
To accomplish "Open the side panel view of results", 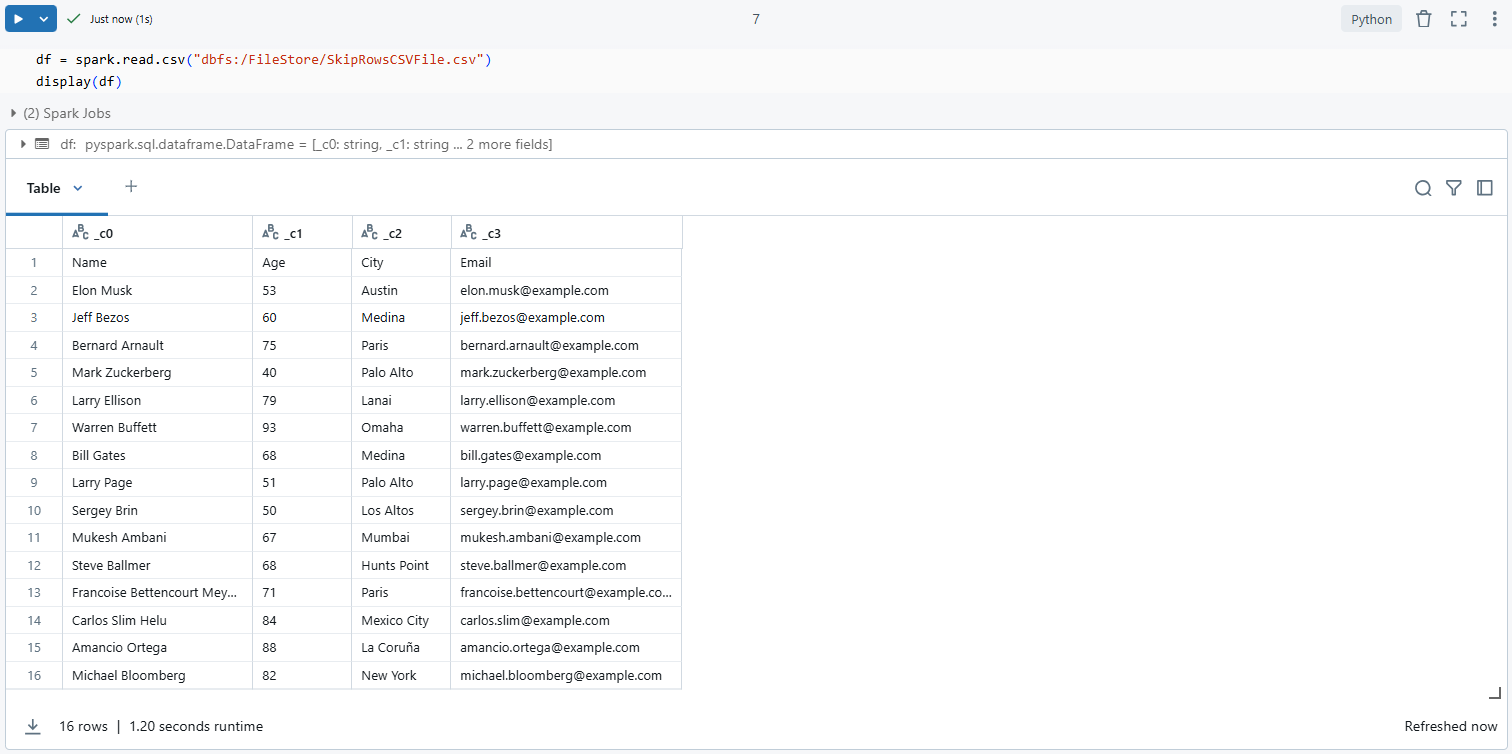I will [1485, 188].
